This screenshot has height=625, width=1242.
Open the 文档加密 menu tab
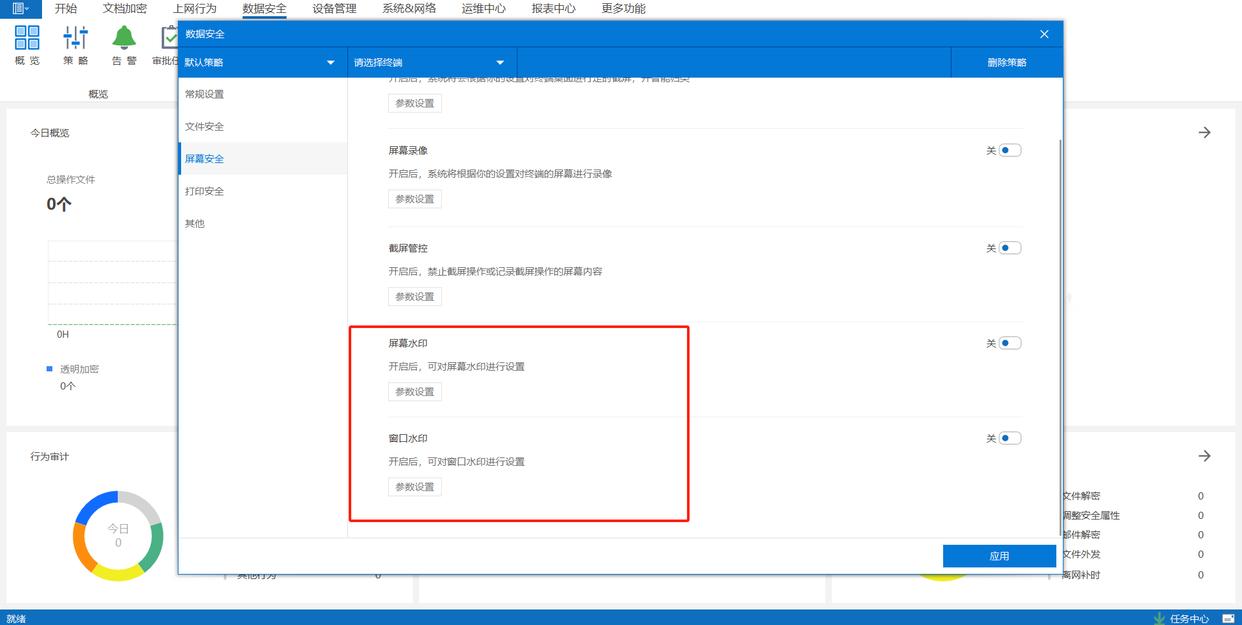click(x=125, y=8)
